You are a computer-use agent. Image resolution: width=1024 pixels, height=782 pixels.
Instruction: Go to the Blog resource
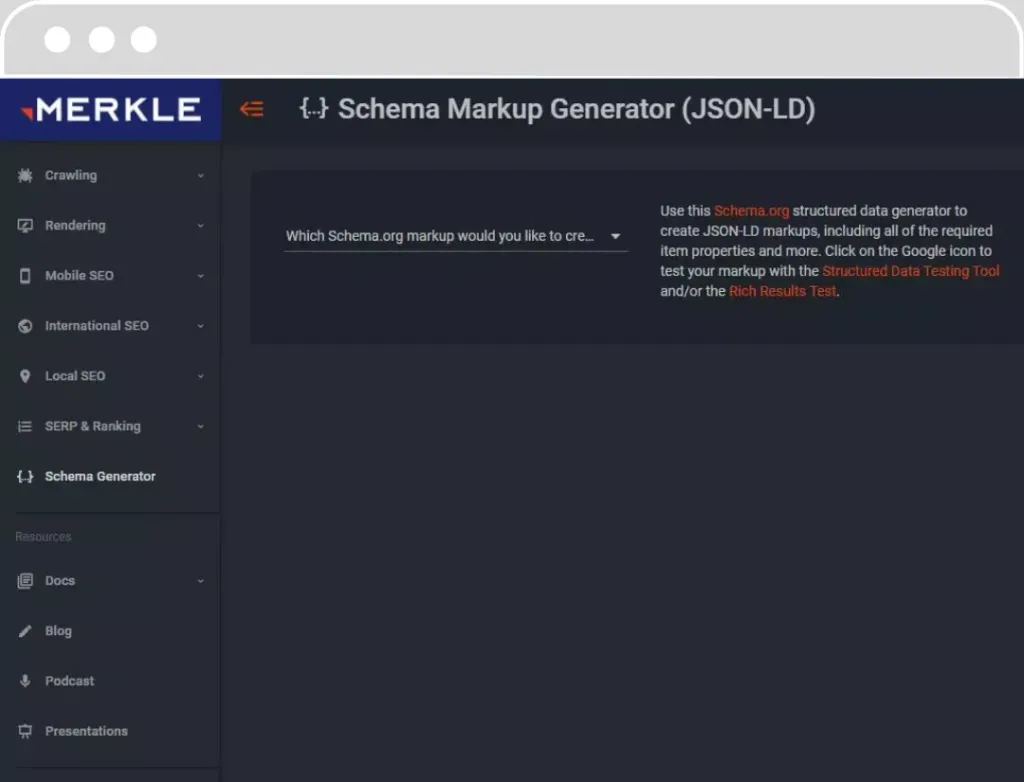[110, 630]
